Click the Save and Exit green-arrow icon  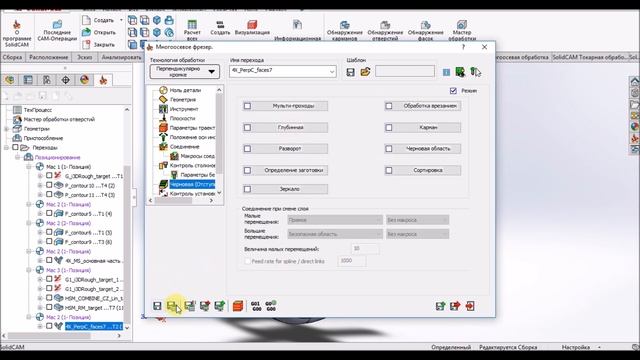click(x=440, y=306)
